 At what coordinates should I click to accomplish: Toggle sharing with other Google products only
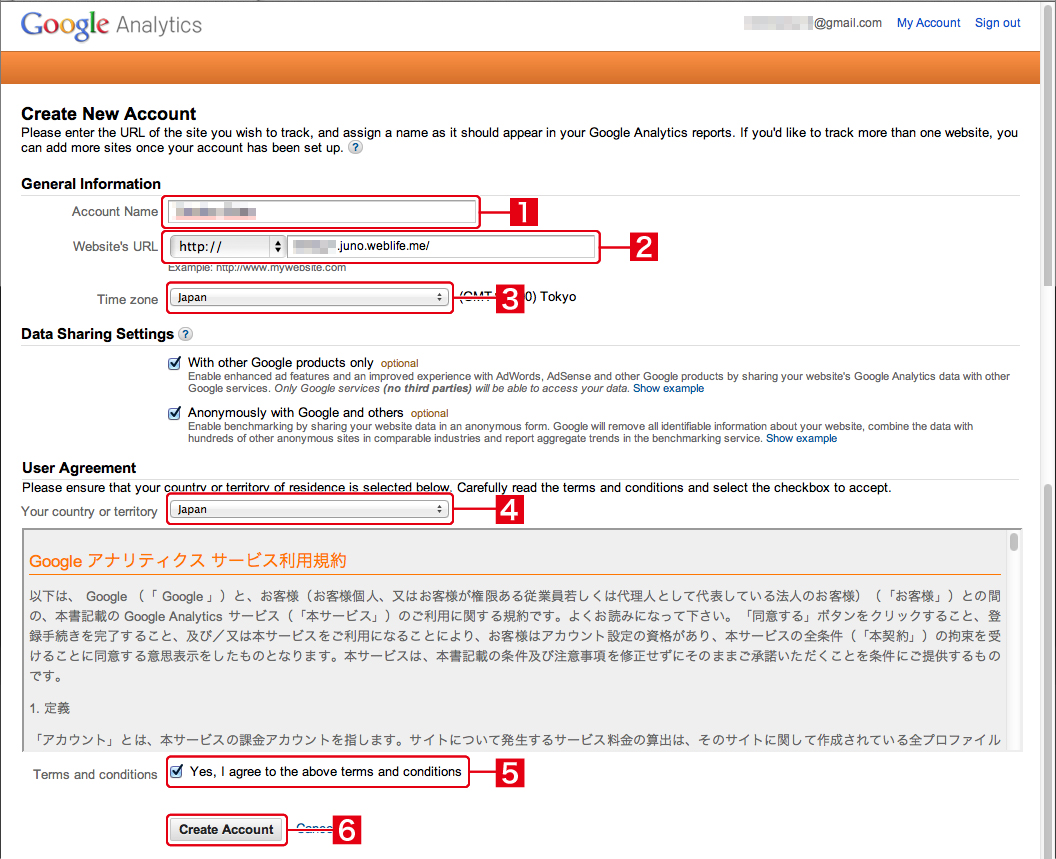point(174,363)
